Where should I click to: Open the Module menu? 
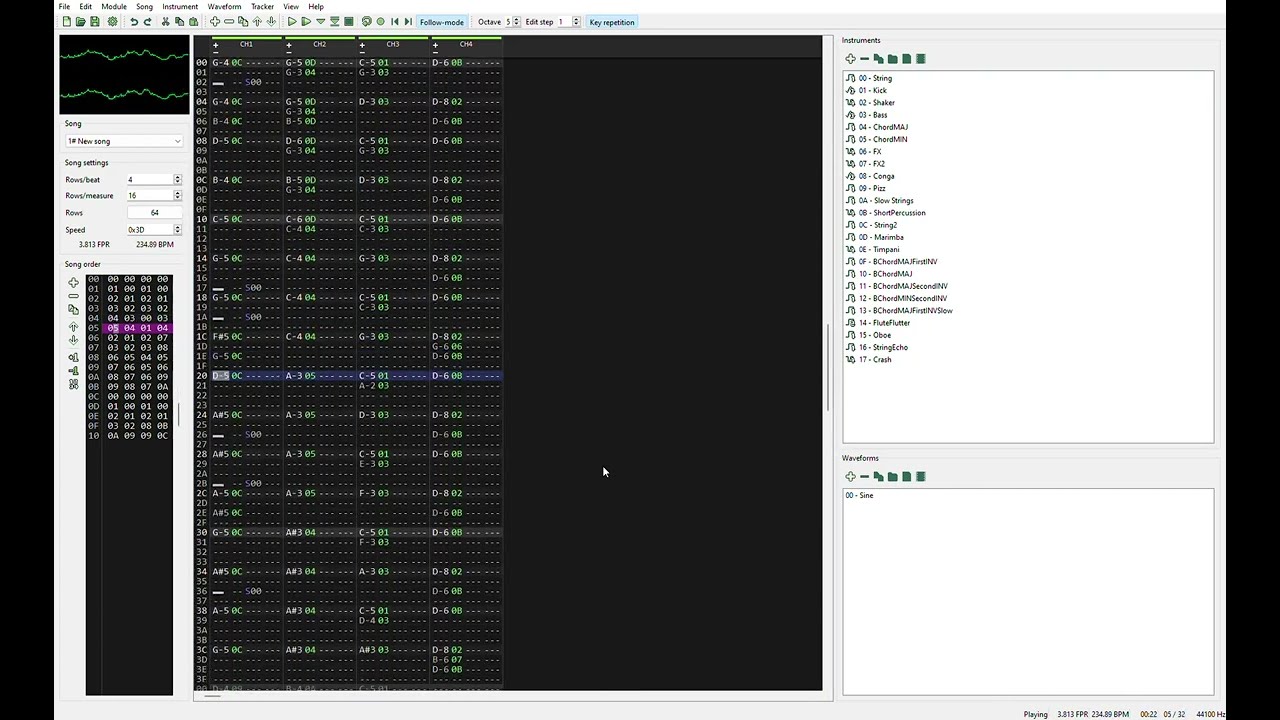tap(114, 6)
